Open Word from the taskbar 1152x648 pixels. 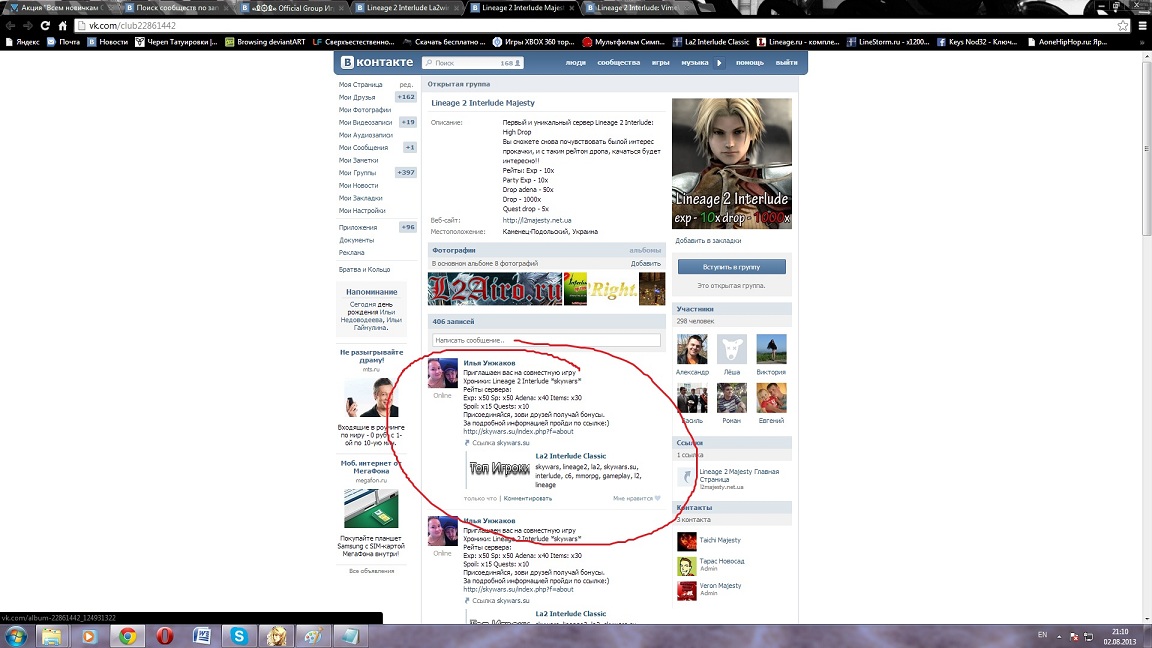pyautogui.click(x=202, y=636)
